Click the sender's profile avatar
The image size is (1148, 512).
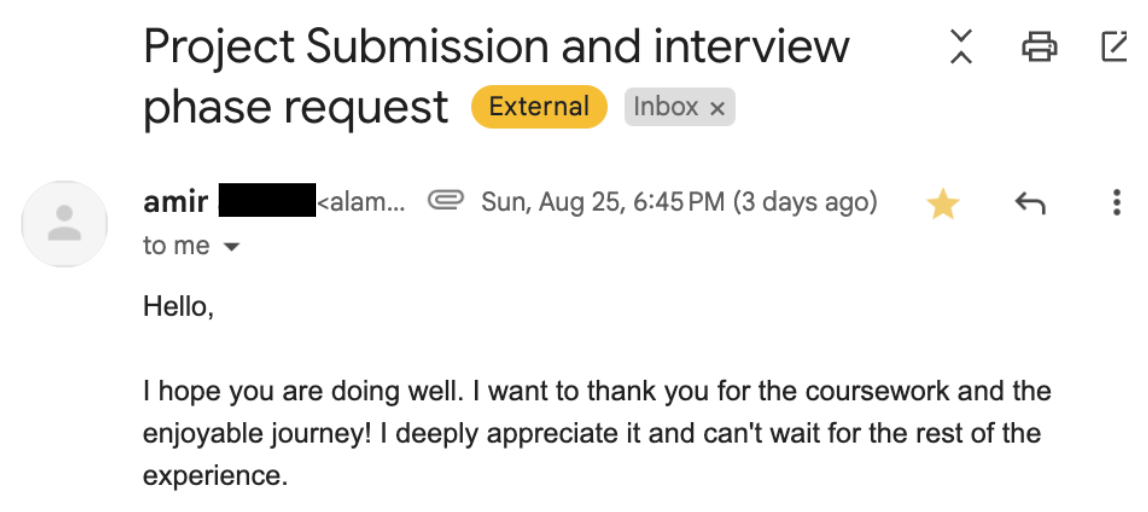(64, 223)
